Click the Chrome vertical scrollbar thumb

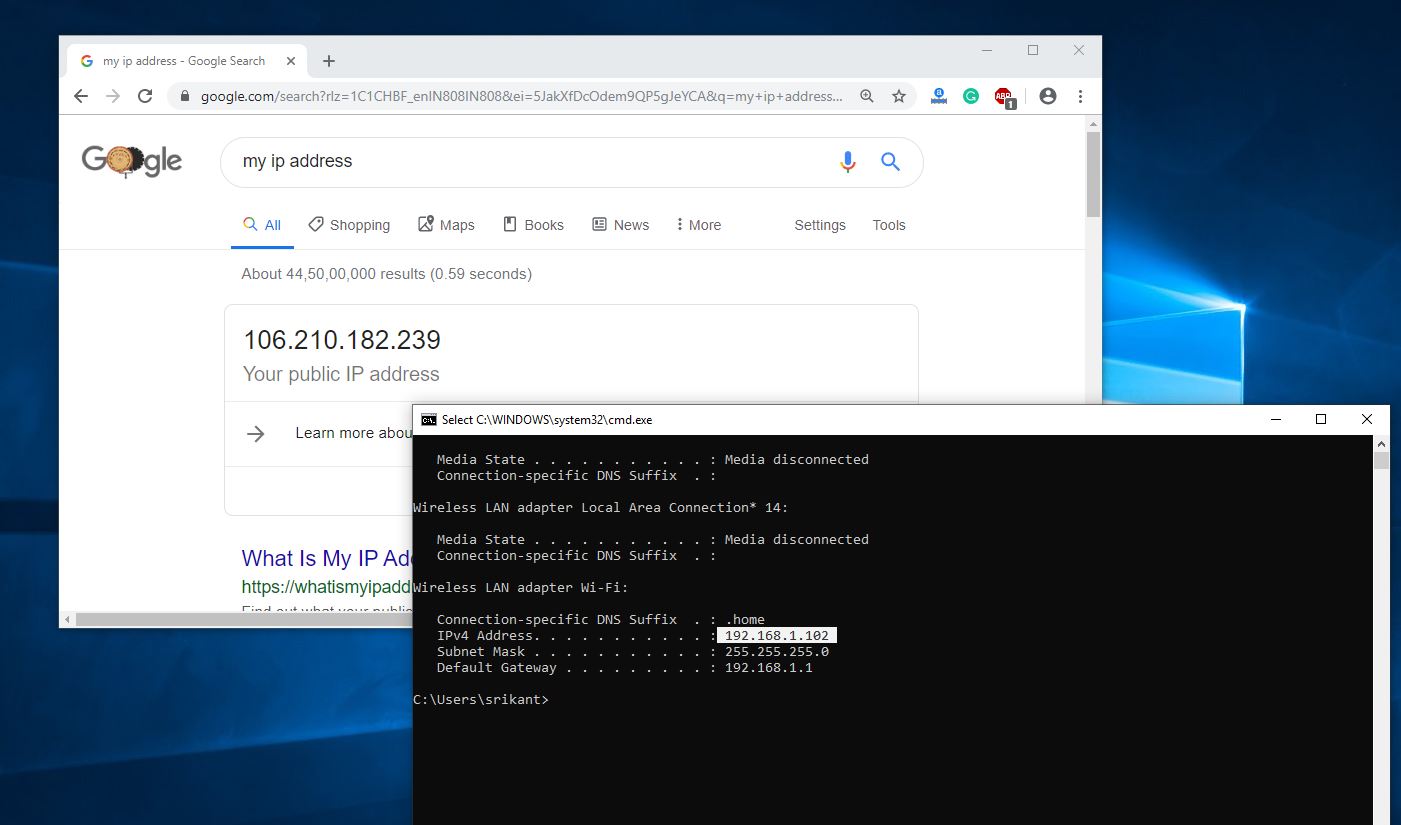click(1093, 174)
